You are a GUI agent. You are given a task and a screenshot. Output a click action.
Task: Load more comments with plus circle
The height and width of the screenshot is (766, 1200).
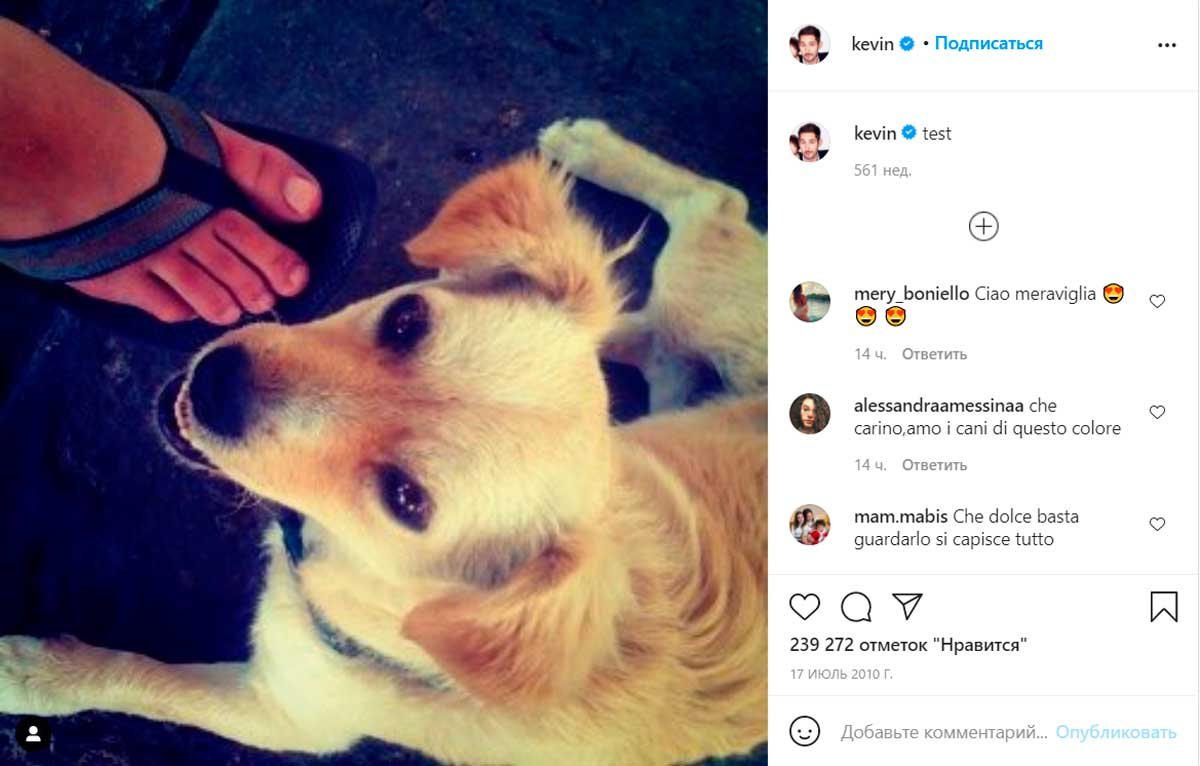coord(984,227)
